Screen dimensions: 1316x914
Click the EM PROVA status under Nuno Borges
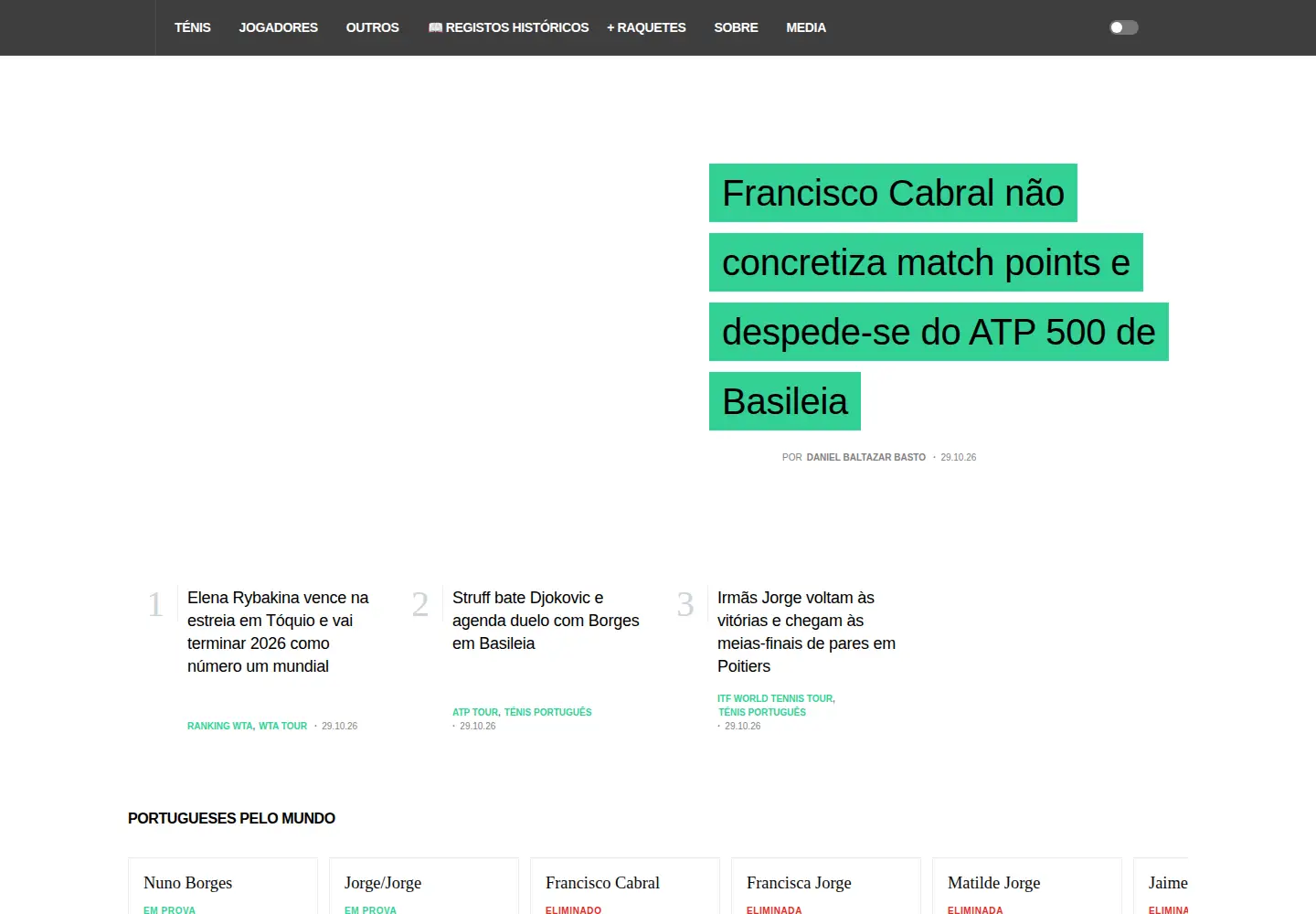click(x=169, y=909)
